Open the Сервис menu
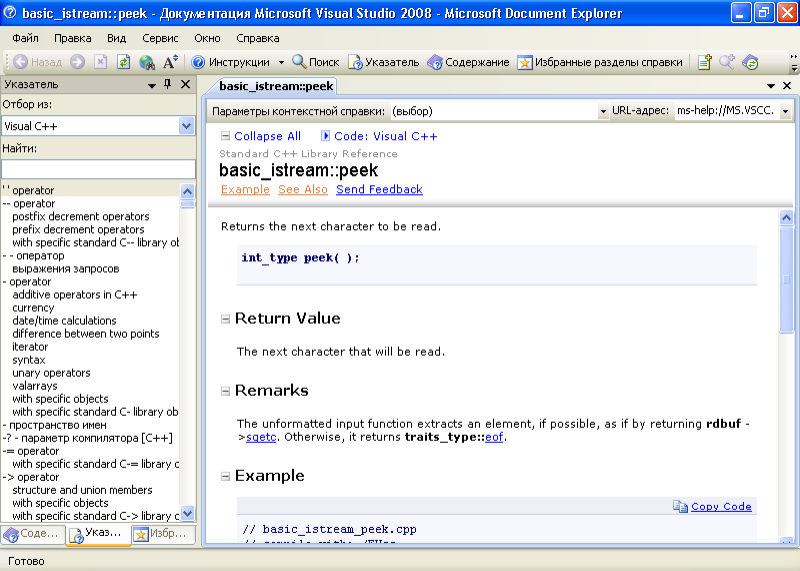The height and width of the screenshot is (571, 800). pyautogui.click(x=160, y=38)
